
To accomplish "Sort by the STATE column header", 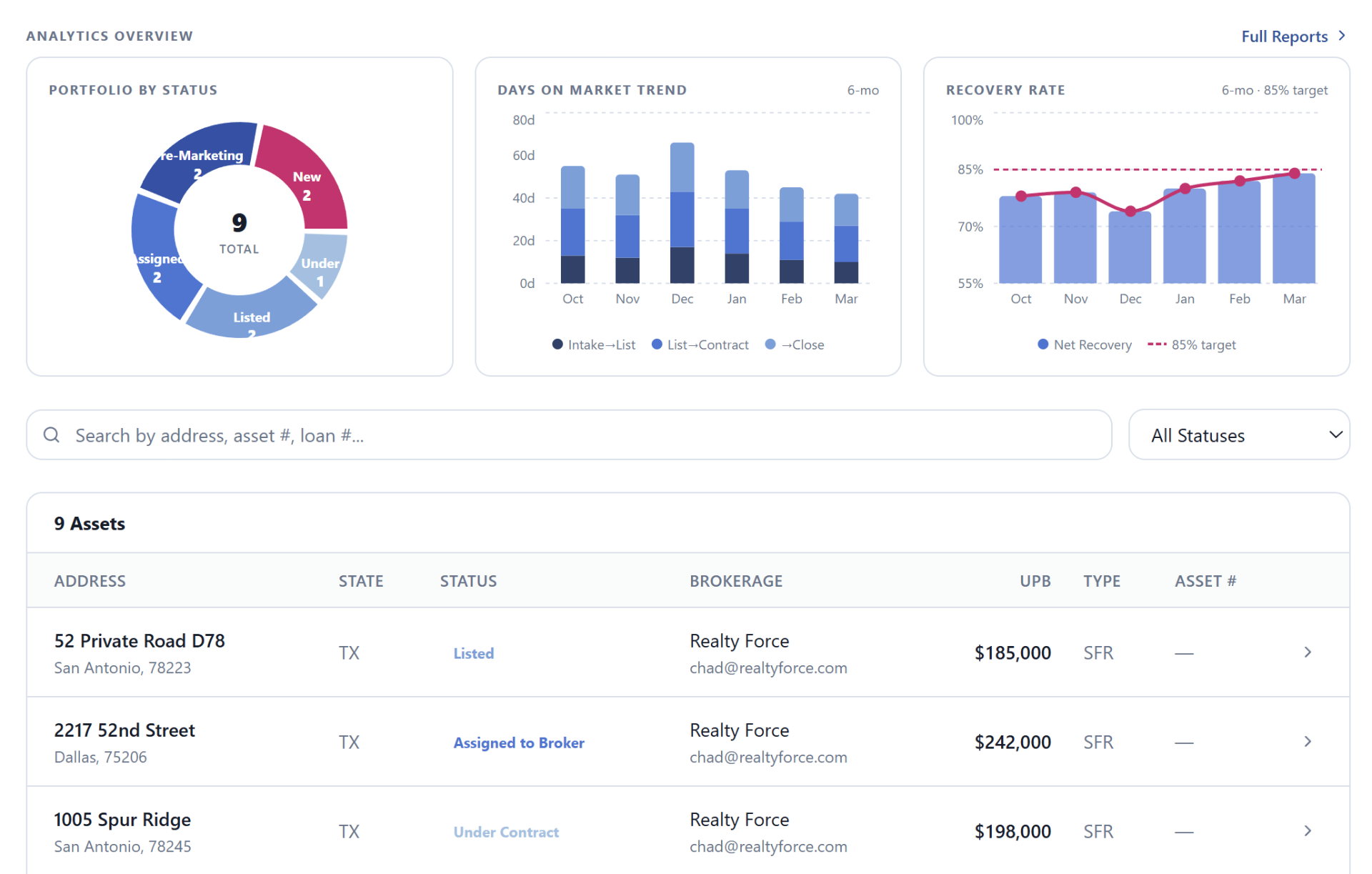I will pos(361,580).
